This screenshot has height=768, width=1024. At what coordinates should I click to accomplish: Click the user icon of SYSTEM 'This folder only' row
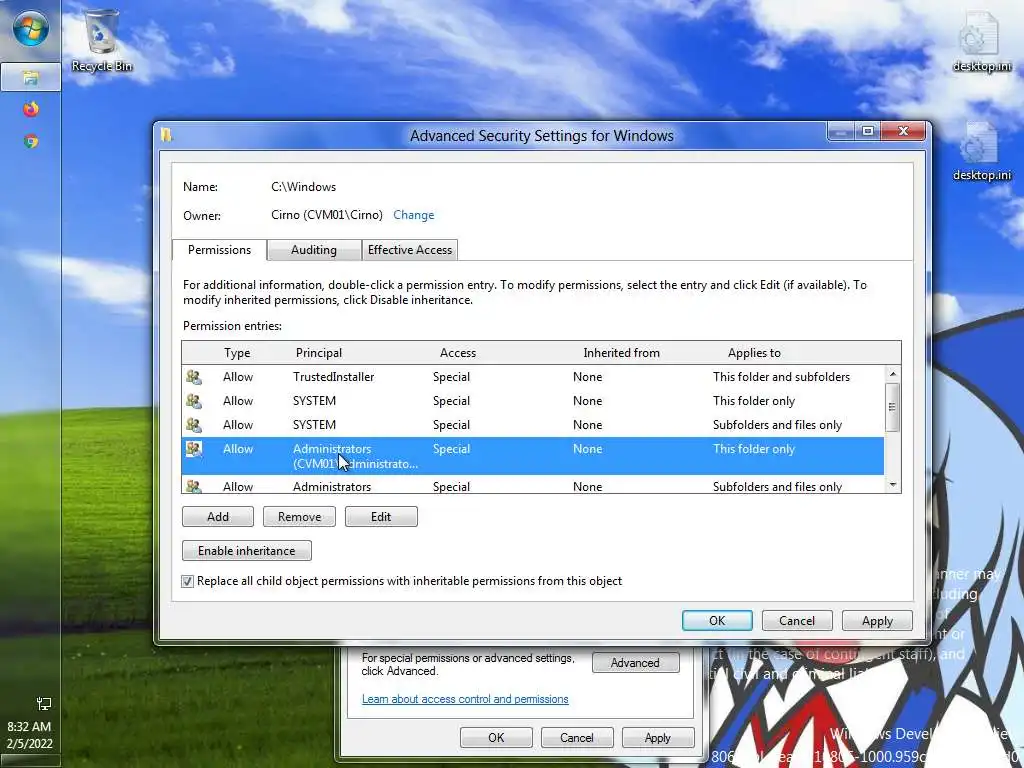[x=193, y=401]
